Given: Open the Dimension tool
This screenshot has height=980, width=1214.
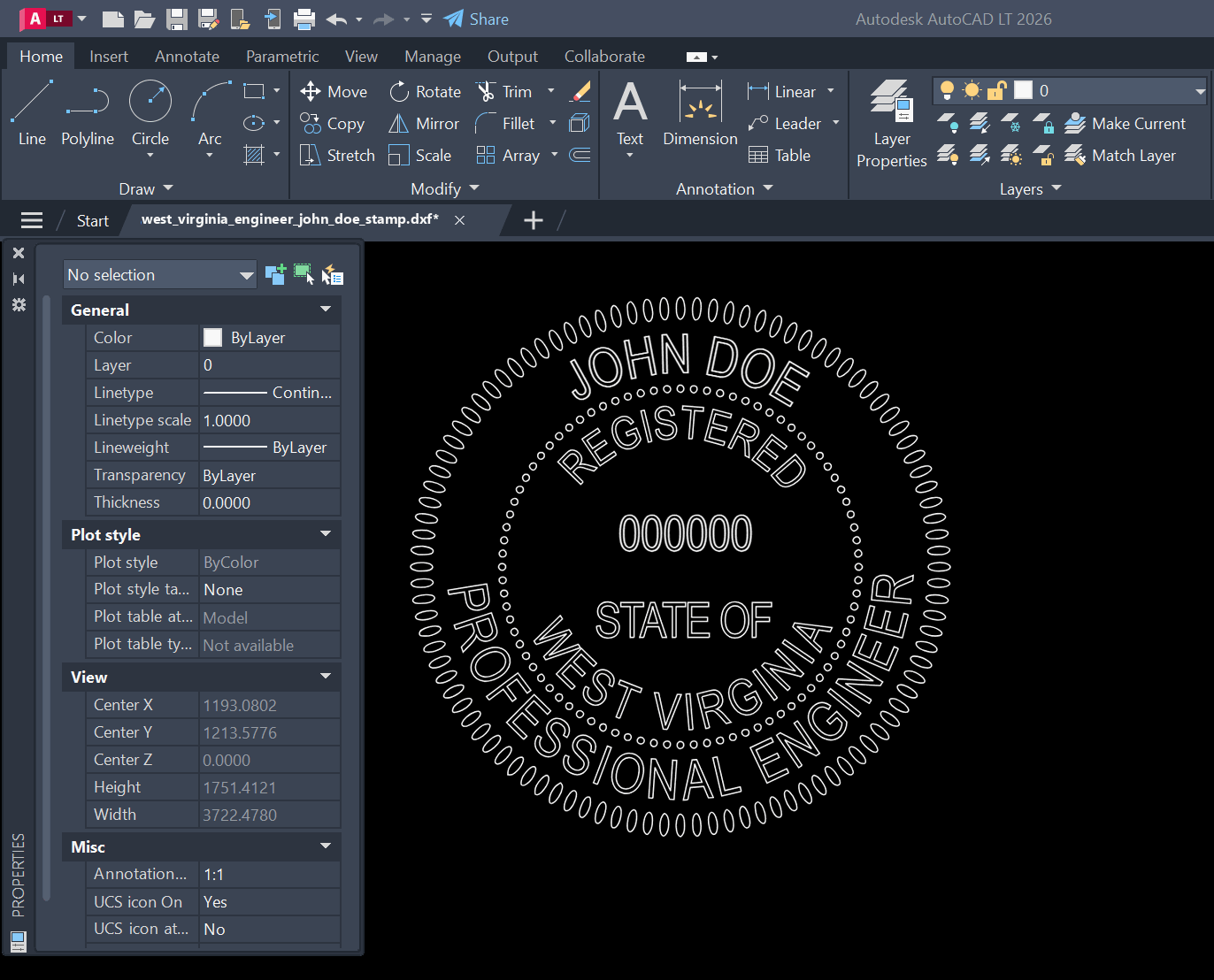Looking at the screenshot, I should [700, 112].
